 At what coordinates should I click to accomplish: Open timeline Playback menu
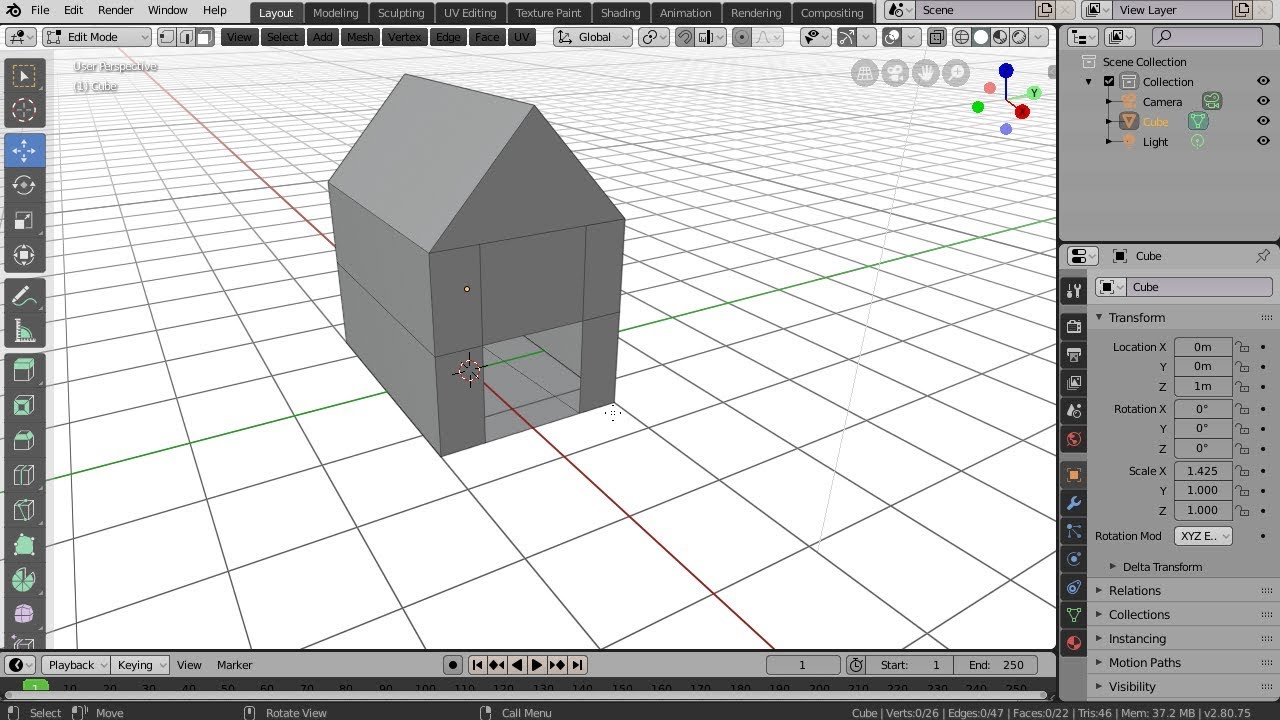tap(76, 665)
